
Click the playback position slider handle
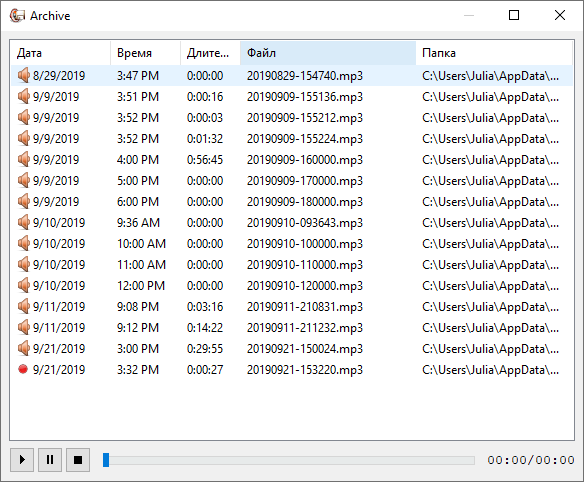106,460
